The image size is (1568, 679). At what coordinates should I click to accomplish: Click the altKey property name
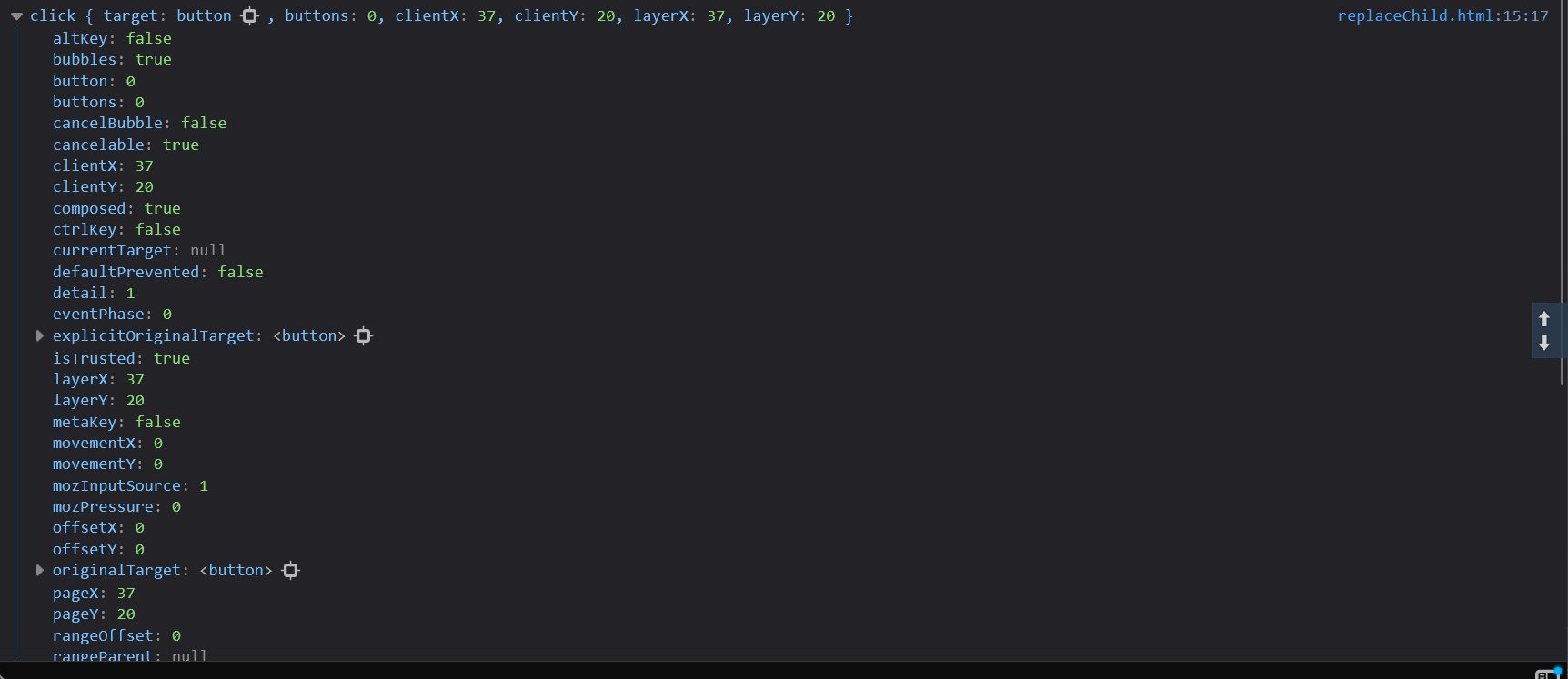click(79, 38)
